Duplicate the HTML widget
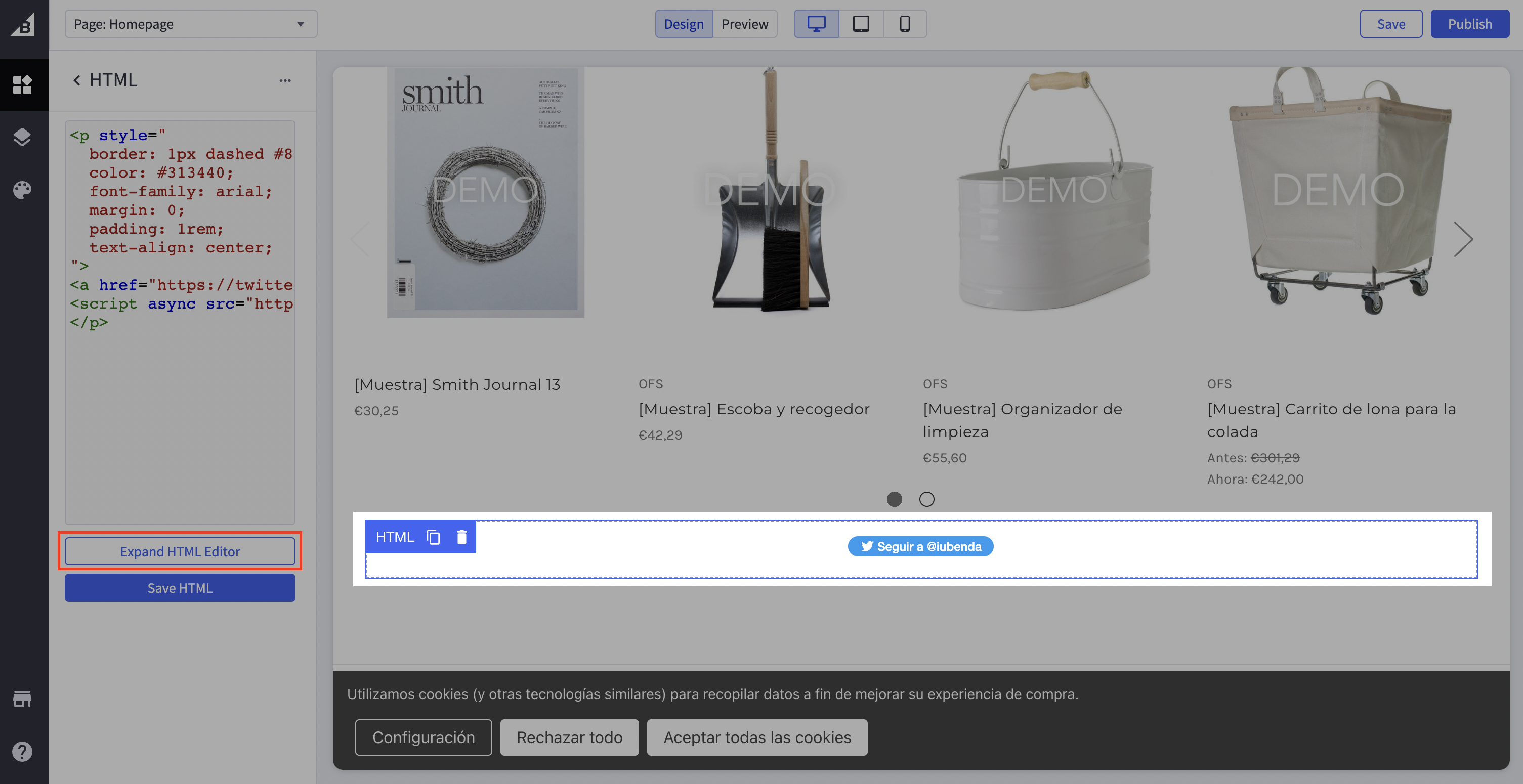 point(433,537)
